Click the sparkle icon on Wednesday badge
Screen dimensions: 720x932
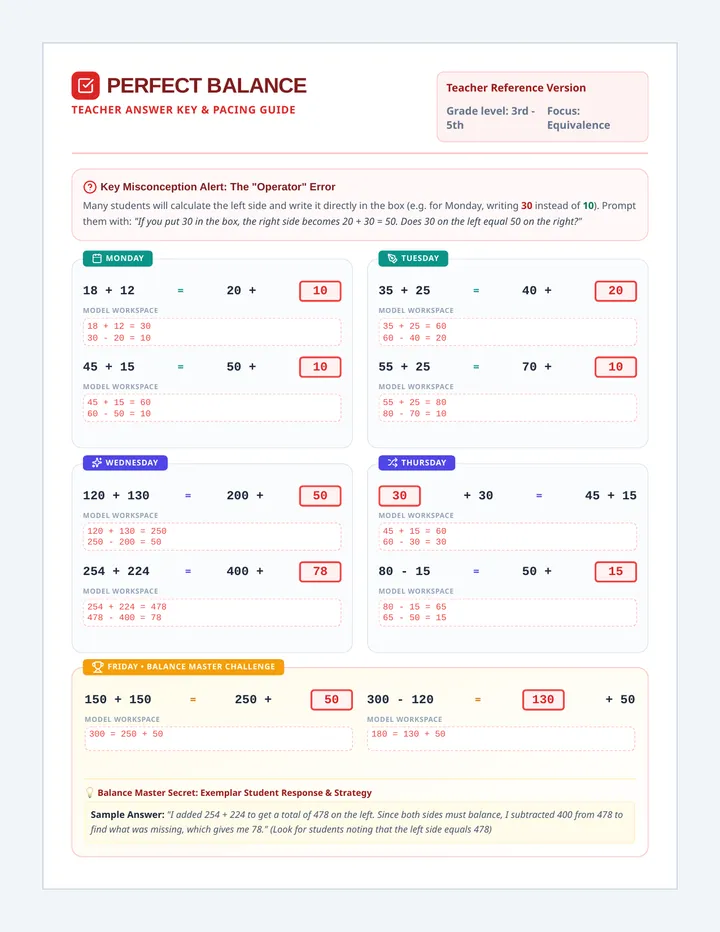tap(97, 463)
